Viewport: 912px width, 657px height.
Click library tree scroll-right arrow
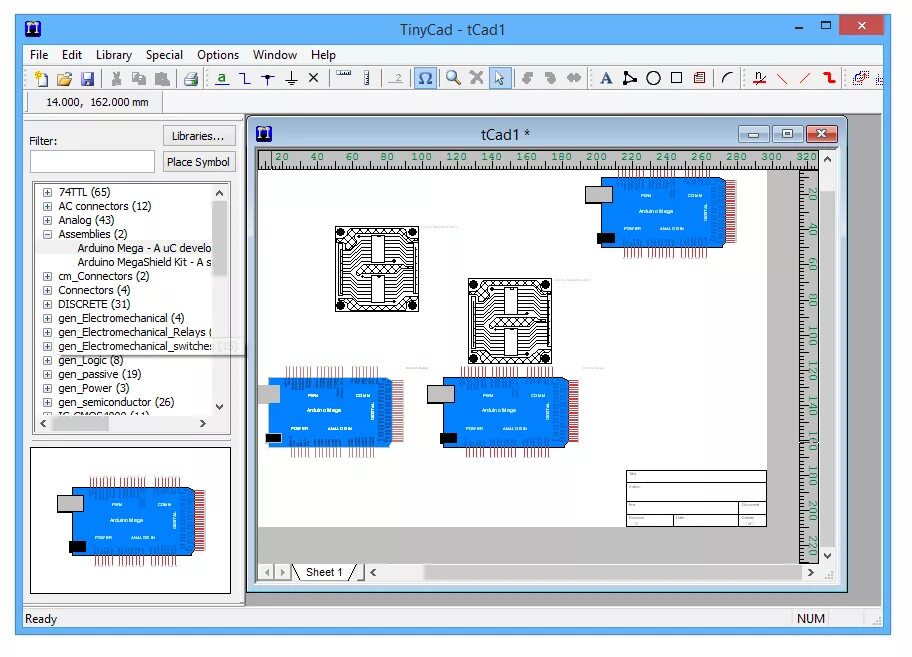click(202, 424)
